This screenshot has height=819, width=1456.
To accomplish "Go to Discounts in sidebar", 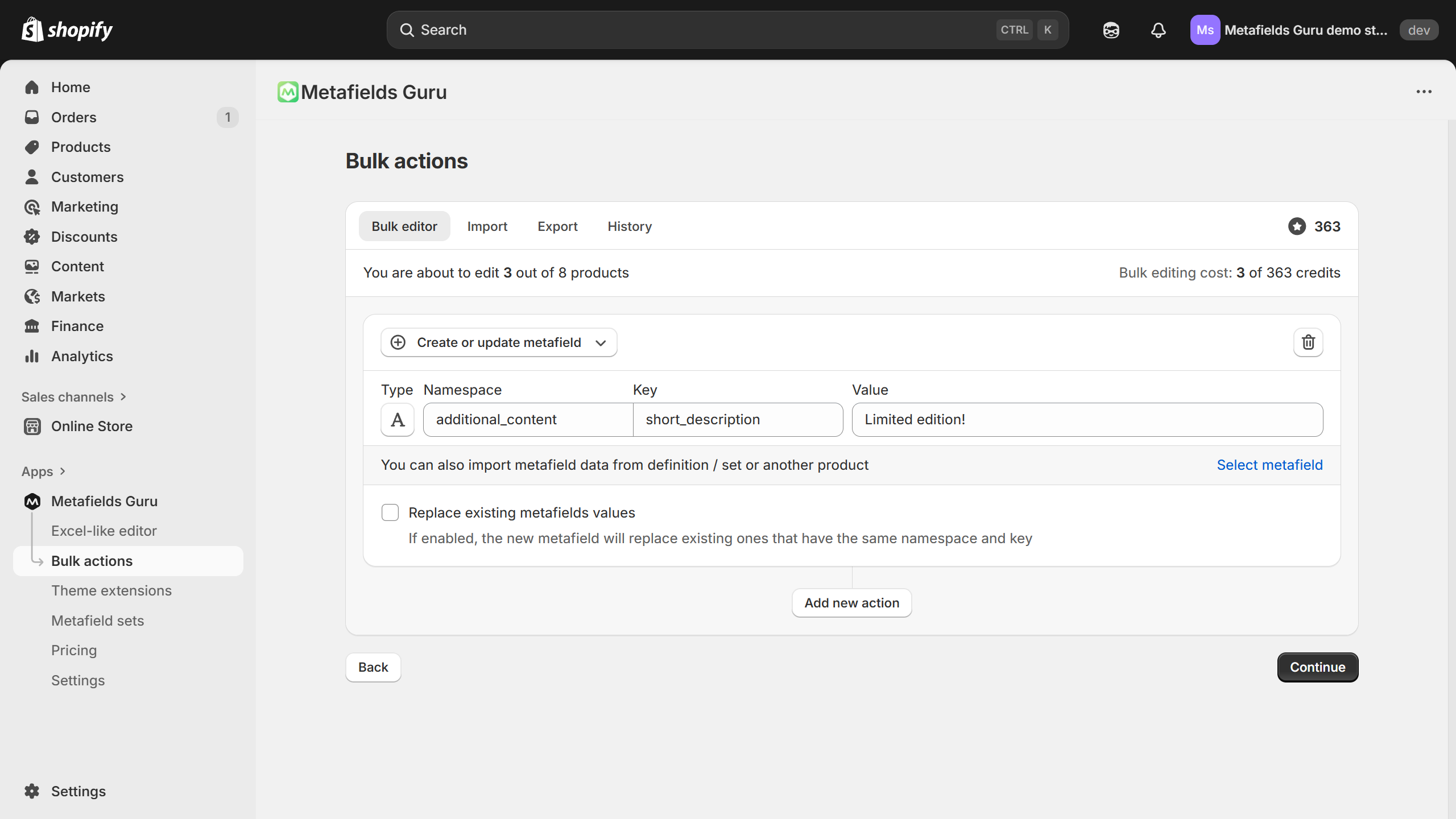I will coord(84,237).
